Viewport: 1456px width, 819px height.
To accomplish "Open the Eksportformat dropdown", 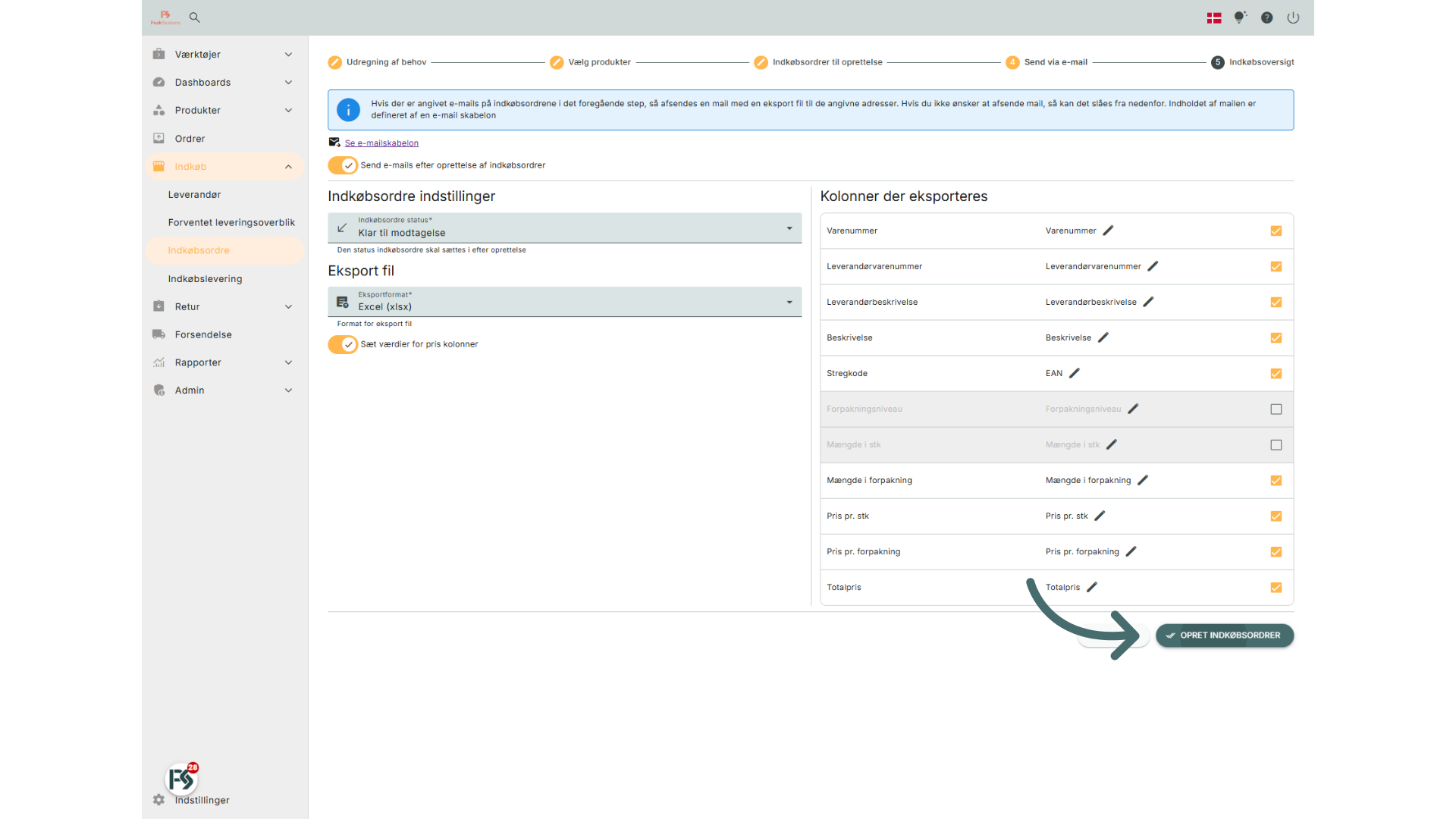I will point(565,302).
